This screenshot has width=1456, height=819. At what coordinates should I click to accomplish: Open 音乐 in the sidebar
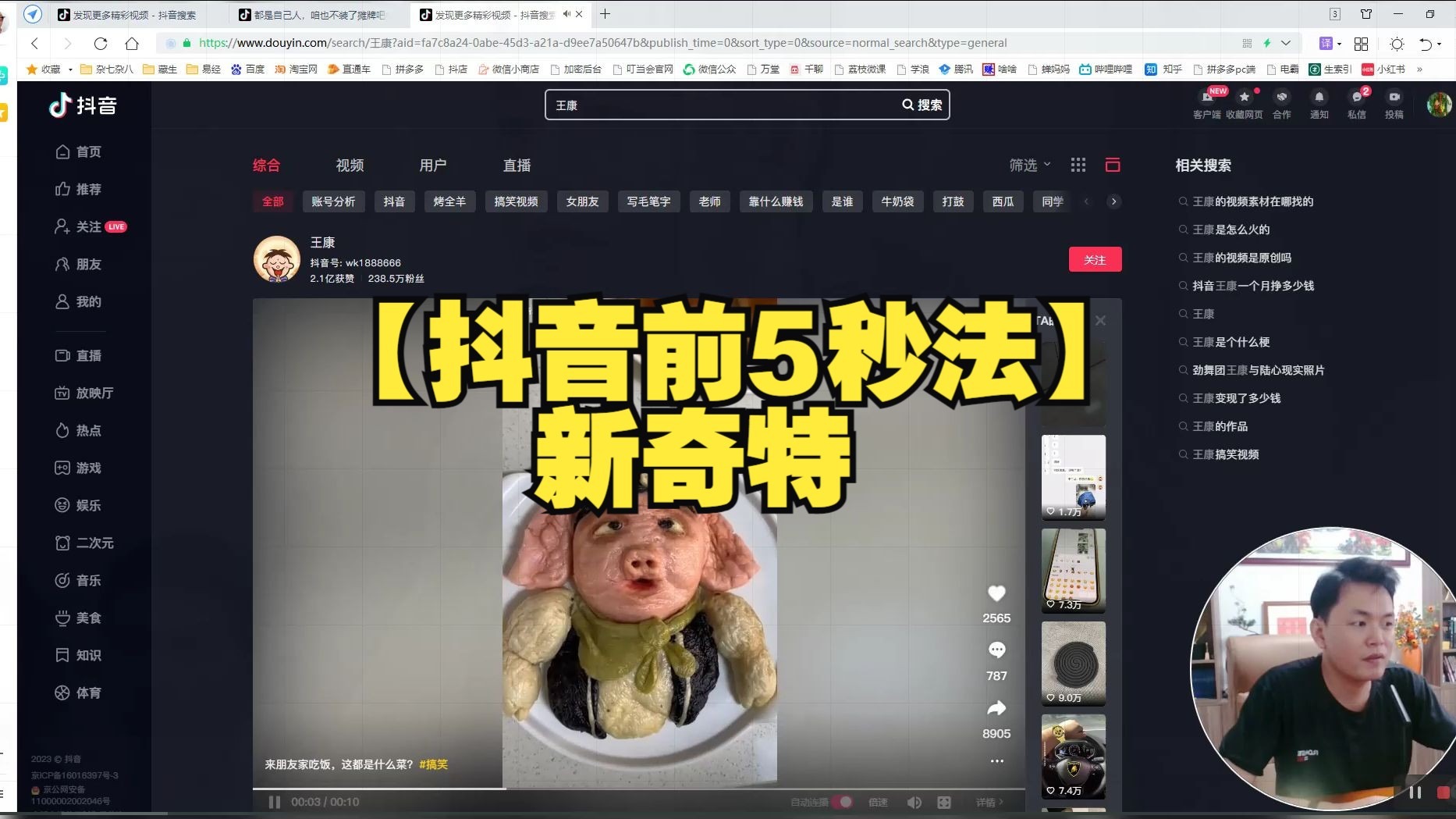78,580
